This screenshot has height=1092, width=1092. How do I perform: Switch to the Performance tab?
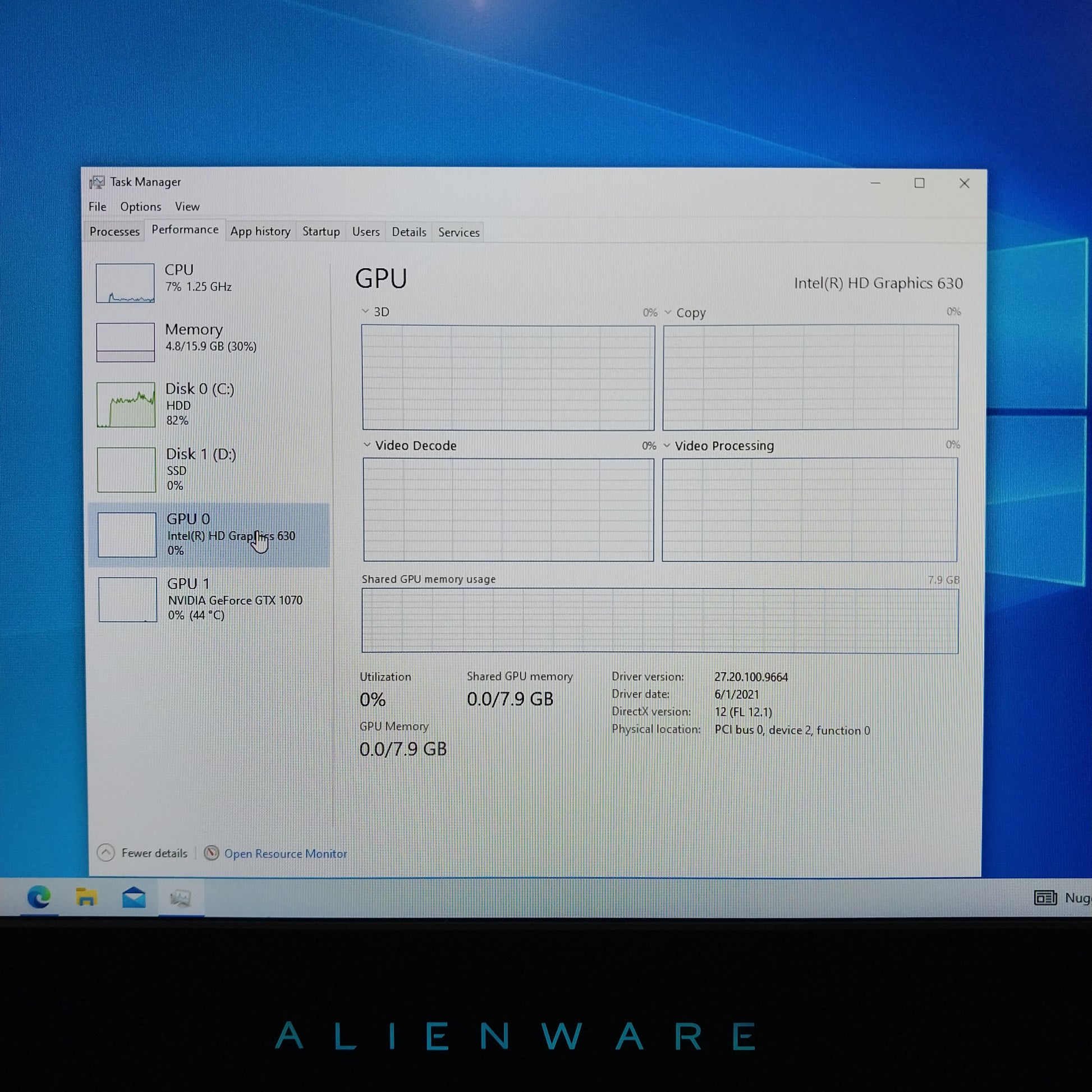[185, 230]
